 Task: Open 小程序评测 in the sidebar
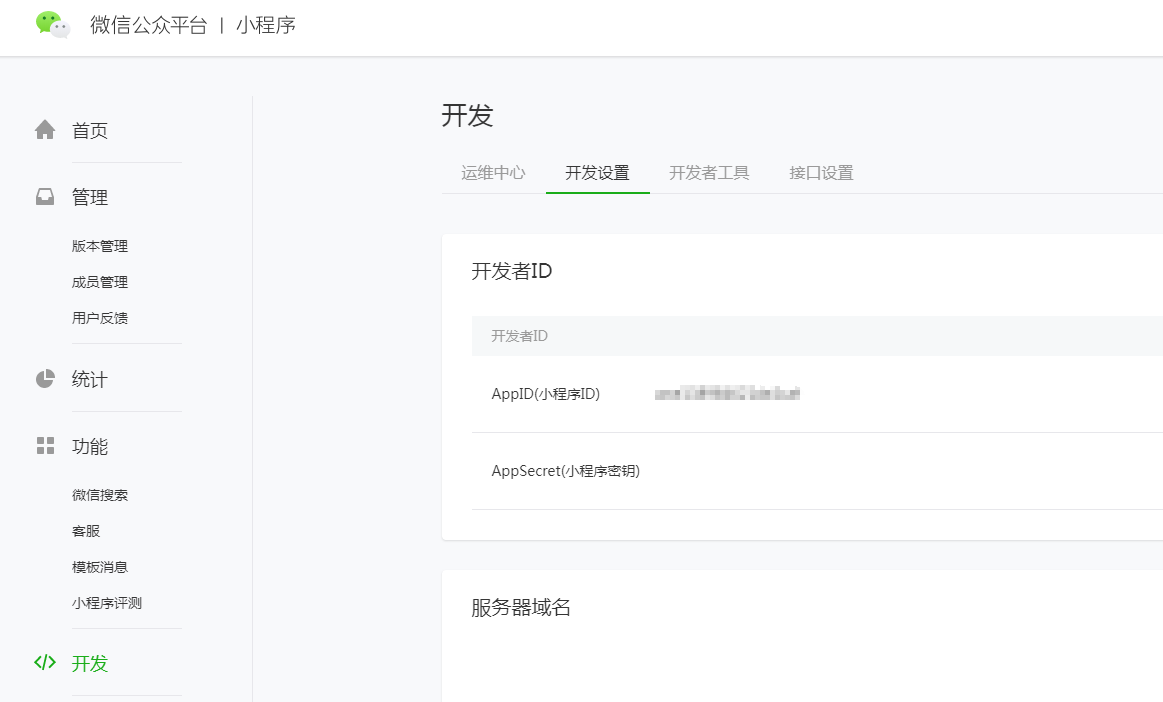(x=107, y=603)
